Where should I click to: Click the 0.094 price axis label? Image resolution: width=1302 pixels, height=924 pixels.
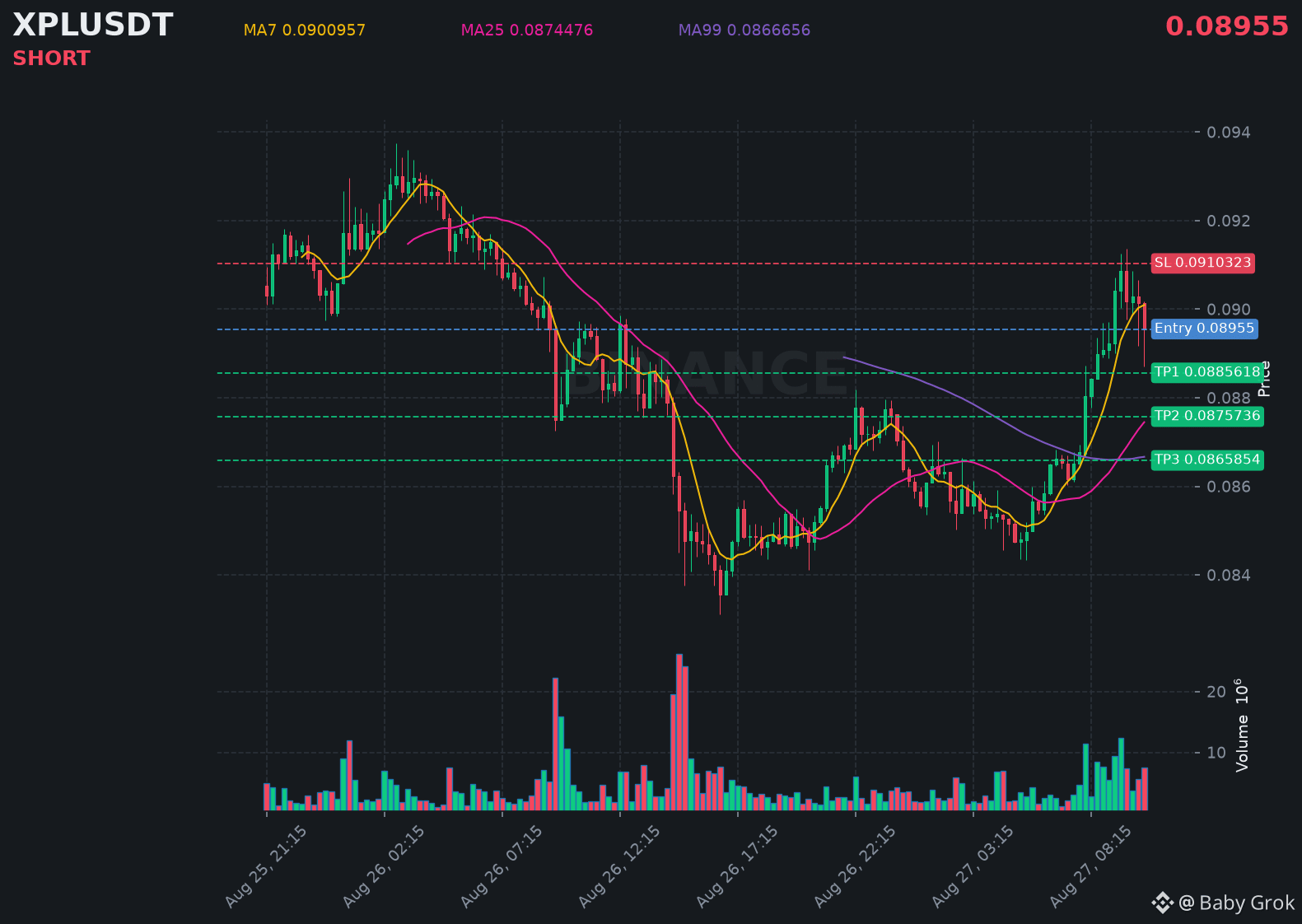[x=1229, y=133]
